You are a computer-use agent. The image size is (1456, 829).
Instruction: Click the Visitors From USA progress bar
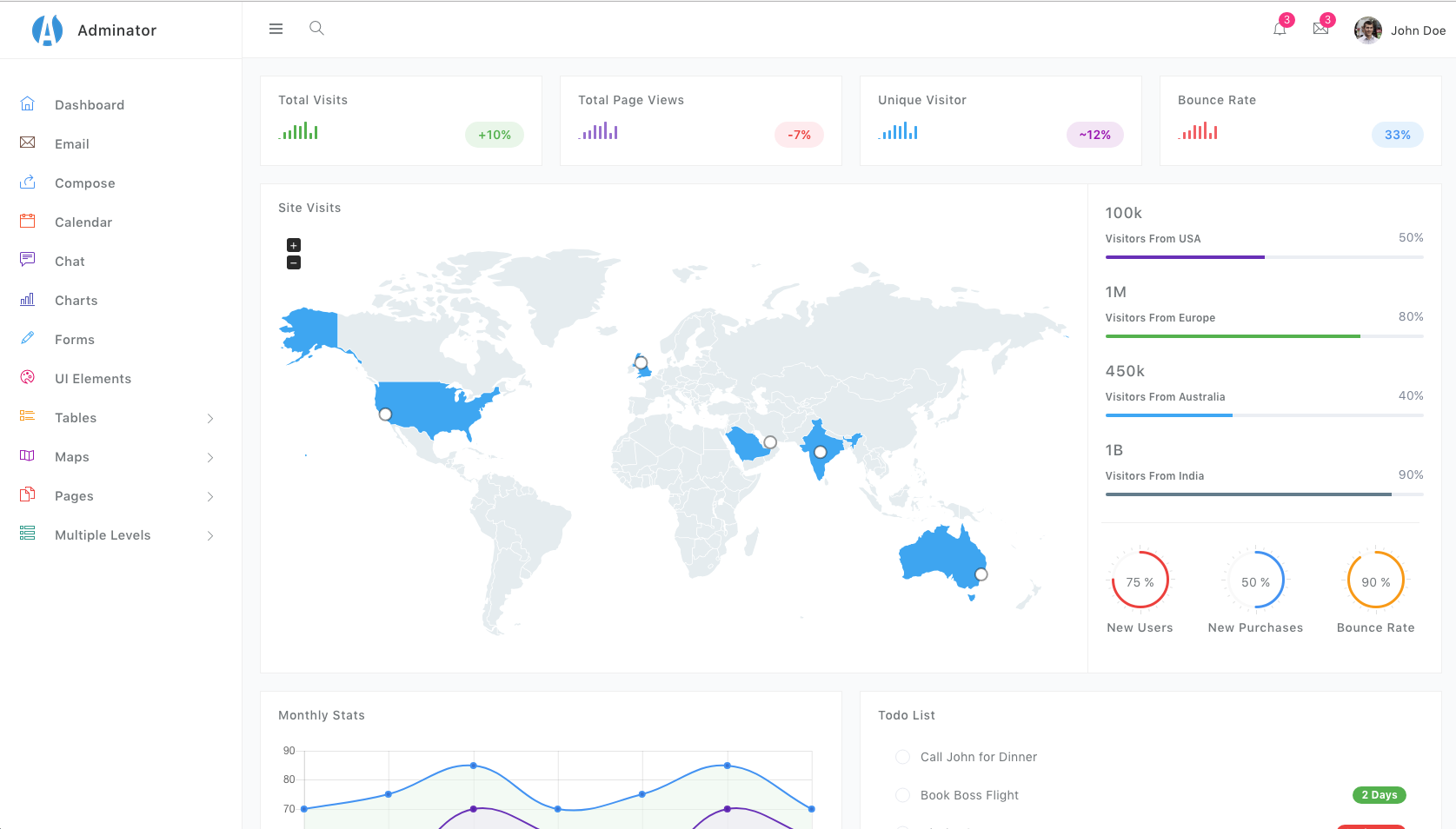(x=1264, y=257)
